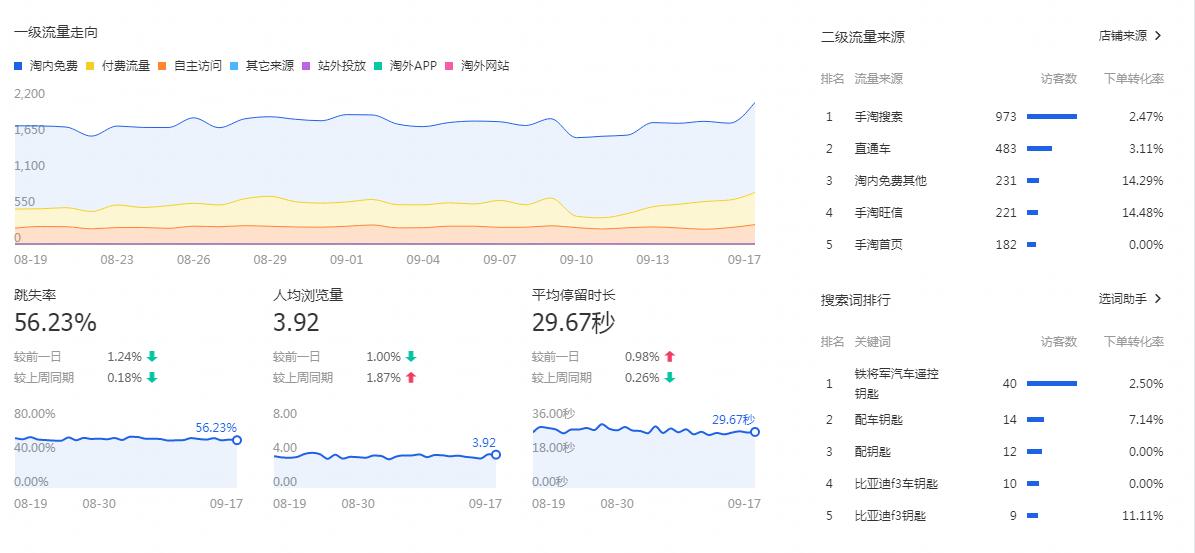Click the 一级流量走向 title
The width and height of the screenshot is (1195, 553).
click(56, 33)
